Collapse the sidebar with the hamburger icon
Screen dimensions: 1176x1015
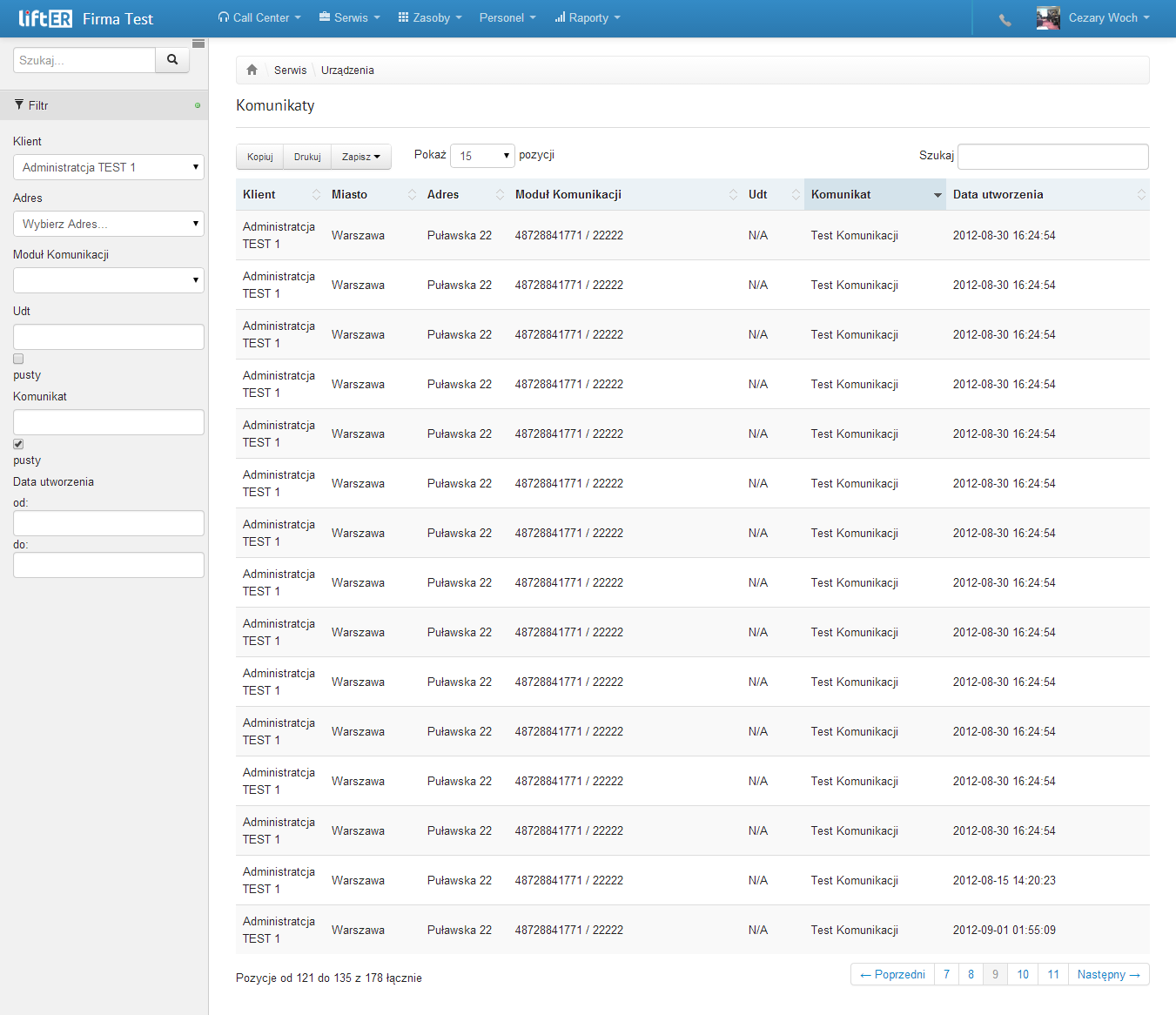(x=198, y=44)
